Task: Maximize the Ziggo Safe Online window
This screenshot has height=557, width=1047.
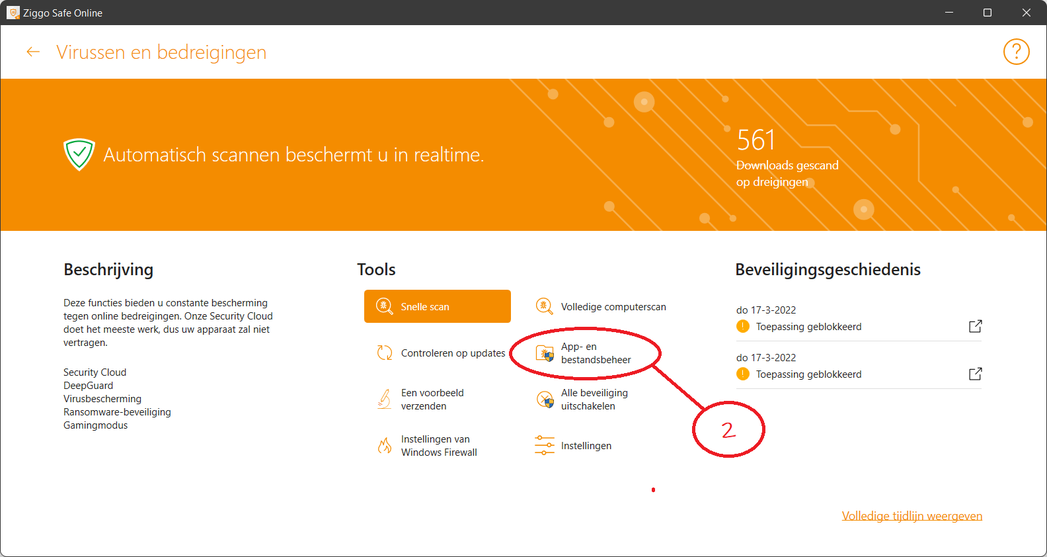Action: [988, 13]
